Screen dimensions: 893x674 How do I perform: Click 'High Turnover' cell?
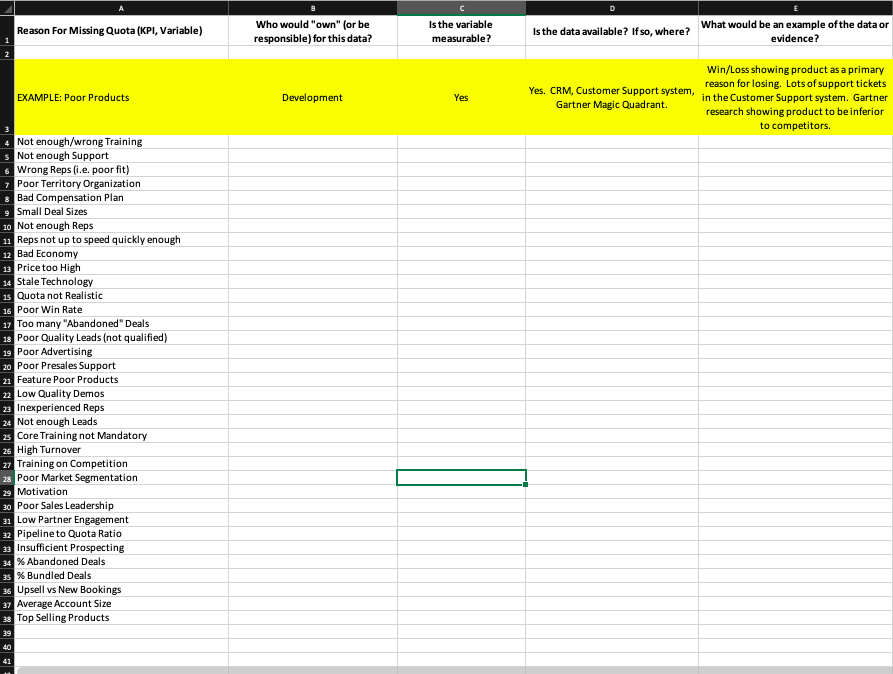[x=121, y=450]
